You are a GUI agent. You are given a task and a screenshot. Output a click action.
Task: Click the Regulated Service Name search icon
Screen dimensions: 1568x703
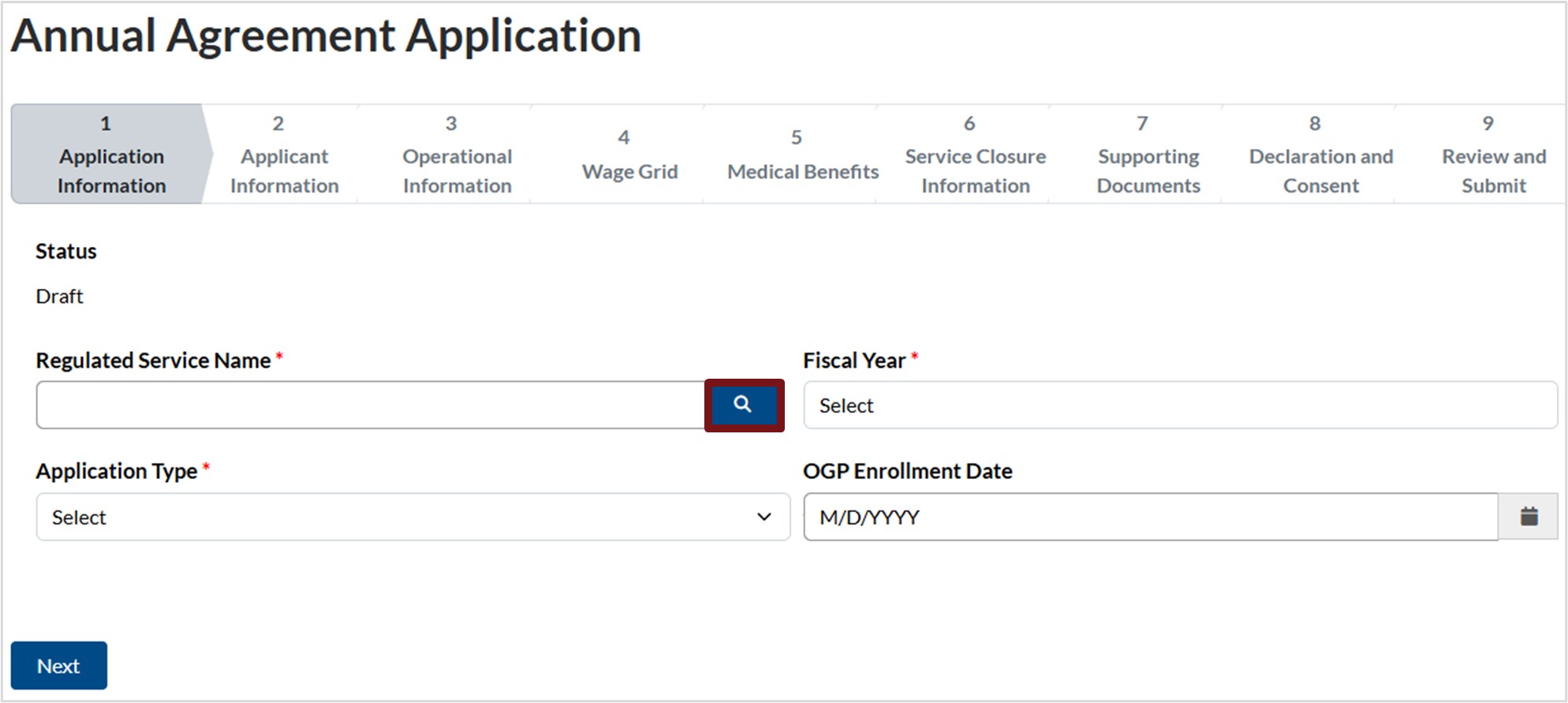click(743, 405)
